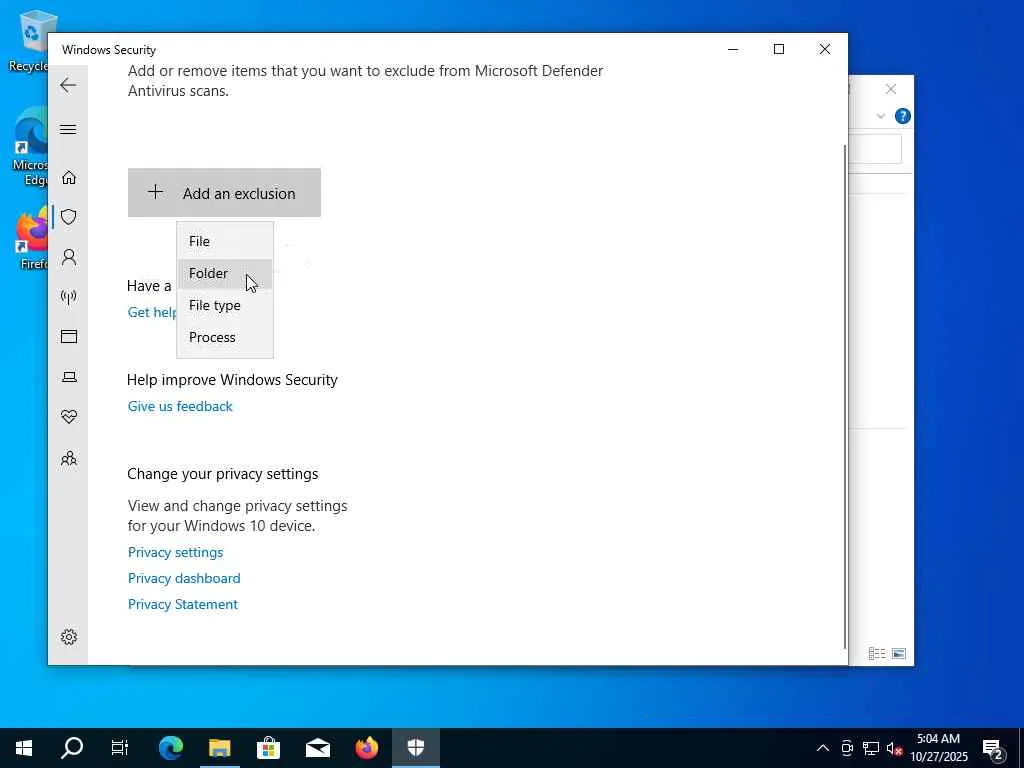Open Task View on the taskbar
The width and height of the screenshot is (1024, 768).
120,748
